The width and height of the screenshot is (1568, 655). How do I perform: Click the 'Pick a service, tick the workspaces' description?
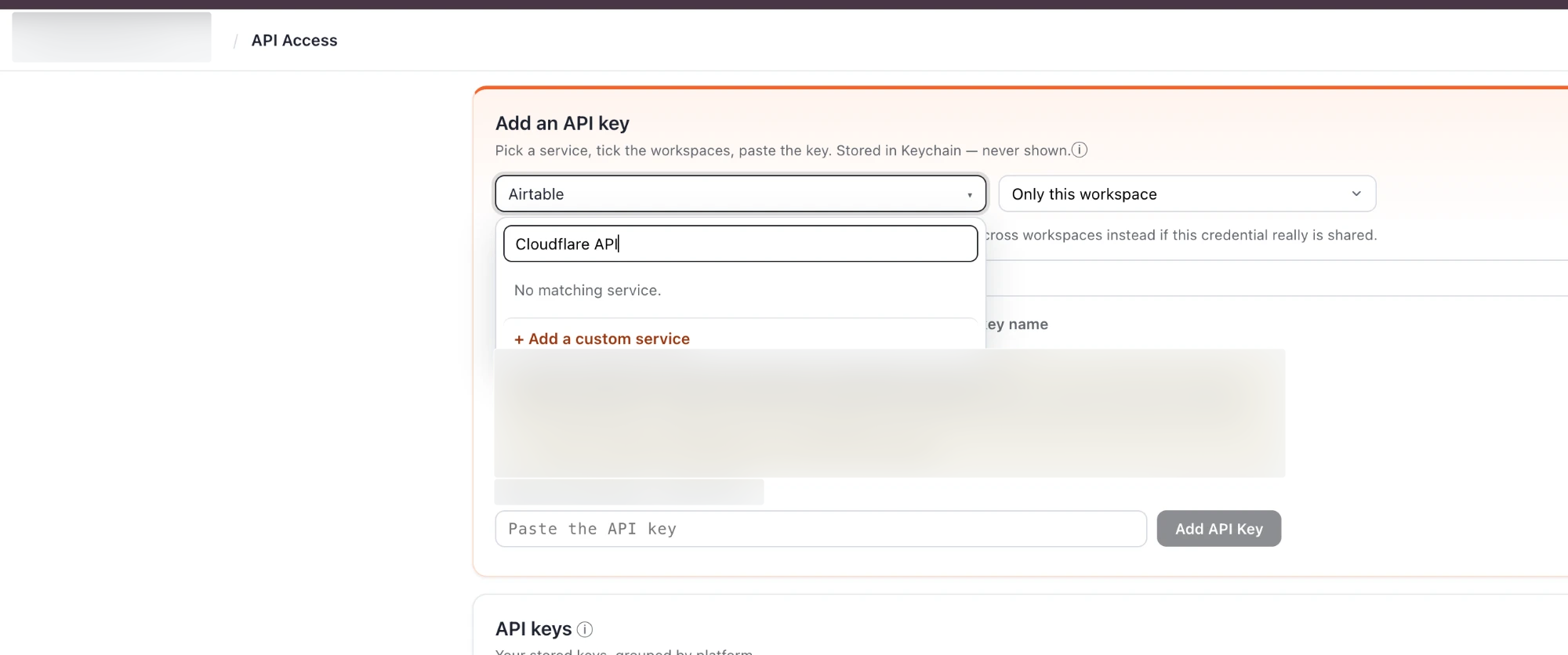[782, 150]
